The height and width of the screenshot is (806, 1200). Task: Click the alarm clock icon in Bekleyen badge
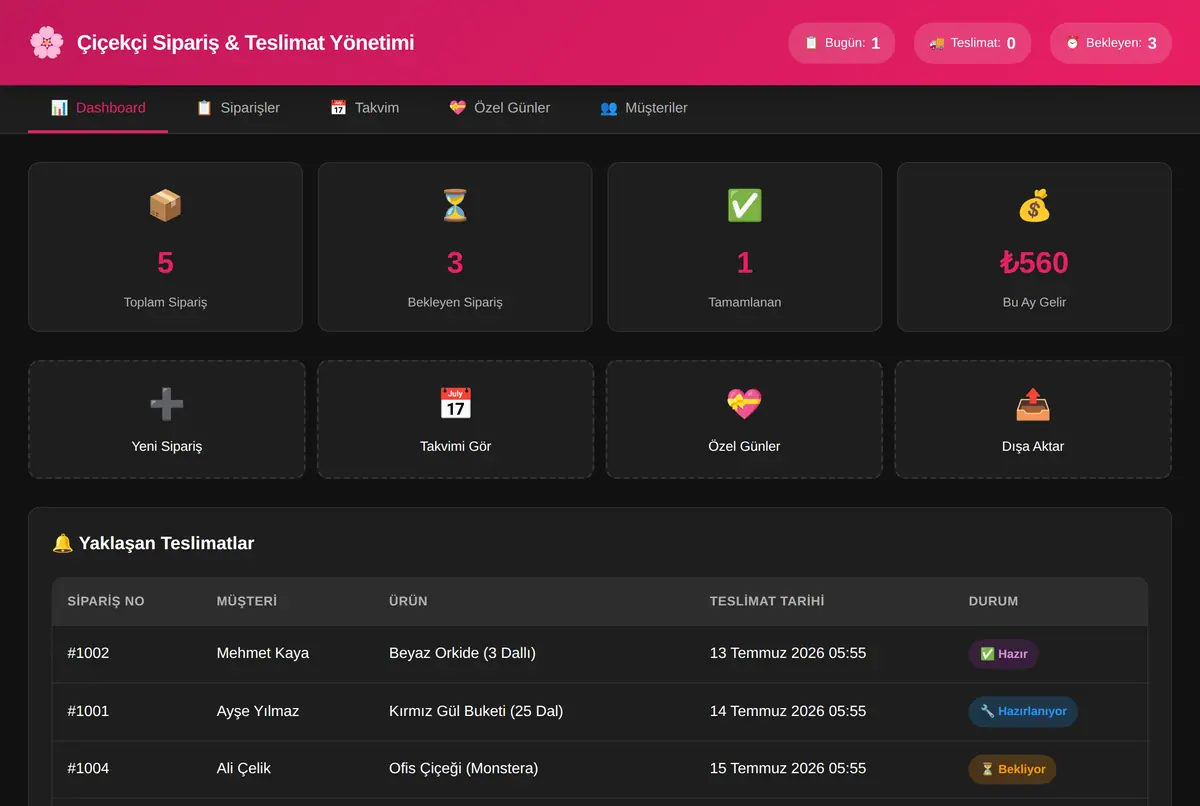1072,43
